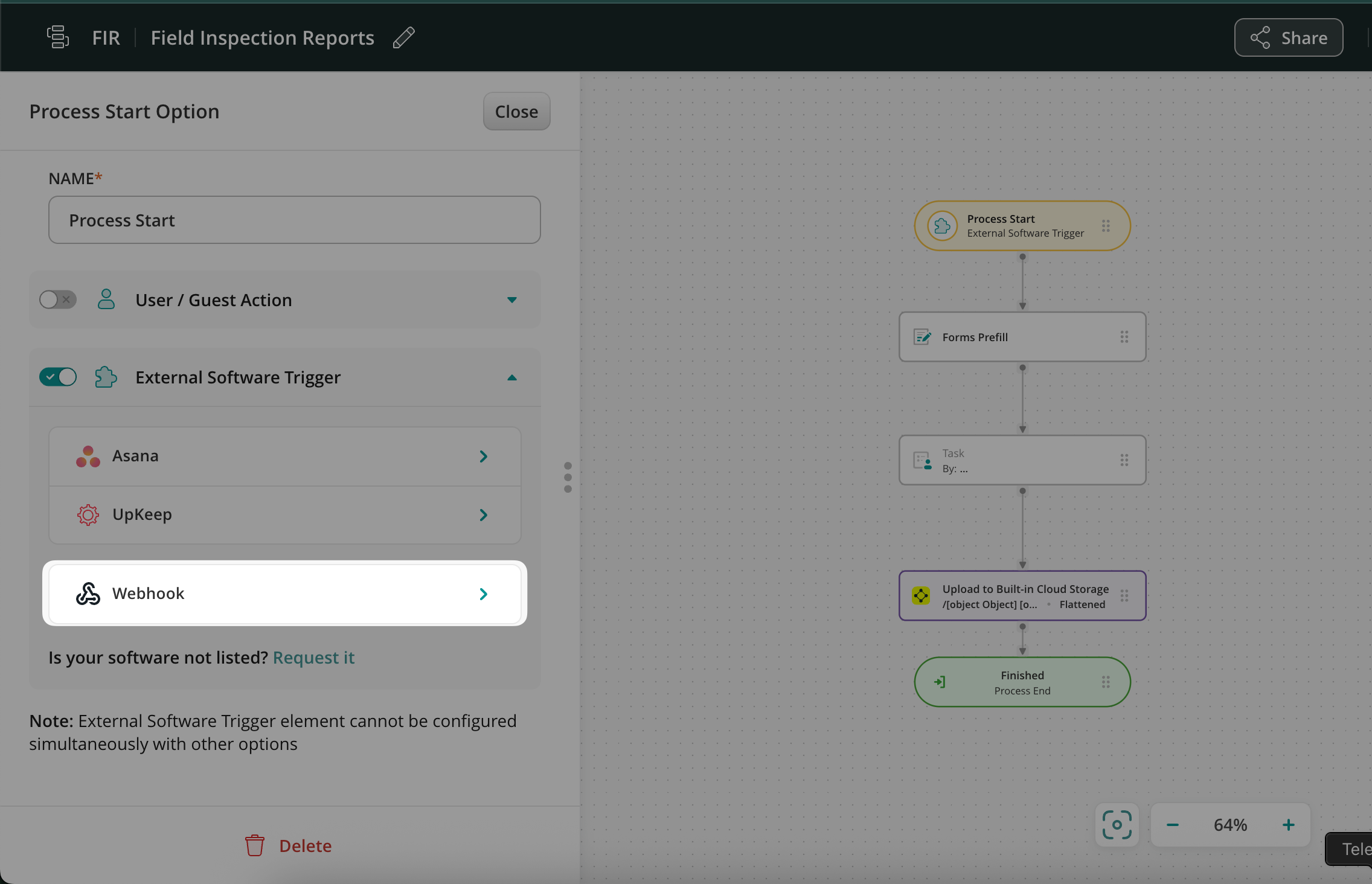
Task: Click the Finished process end icon
Action: tap(940, 682)
